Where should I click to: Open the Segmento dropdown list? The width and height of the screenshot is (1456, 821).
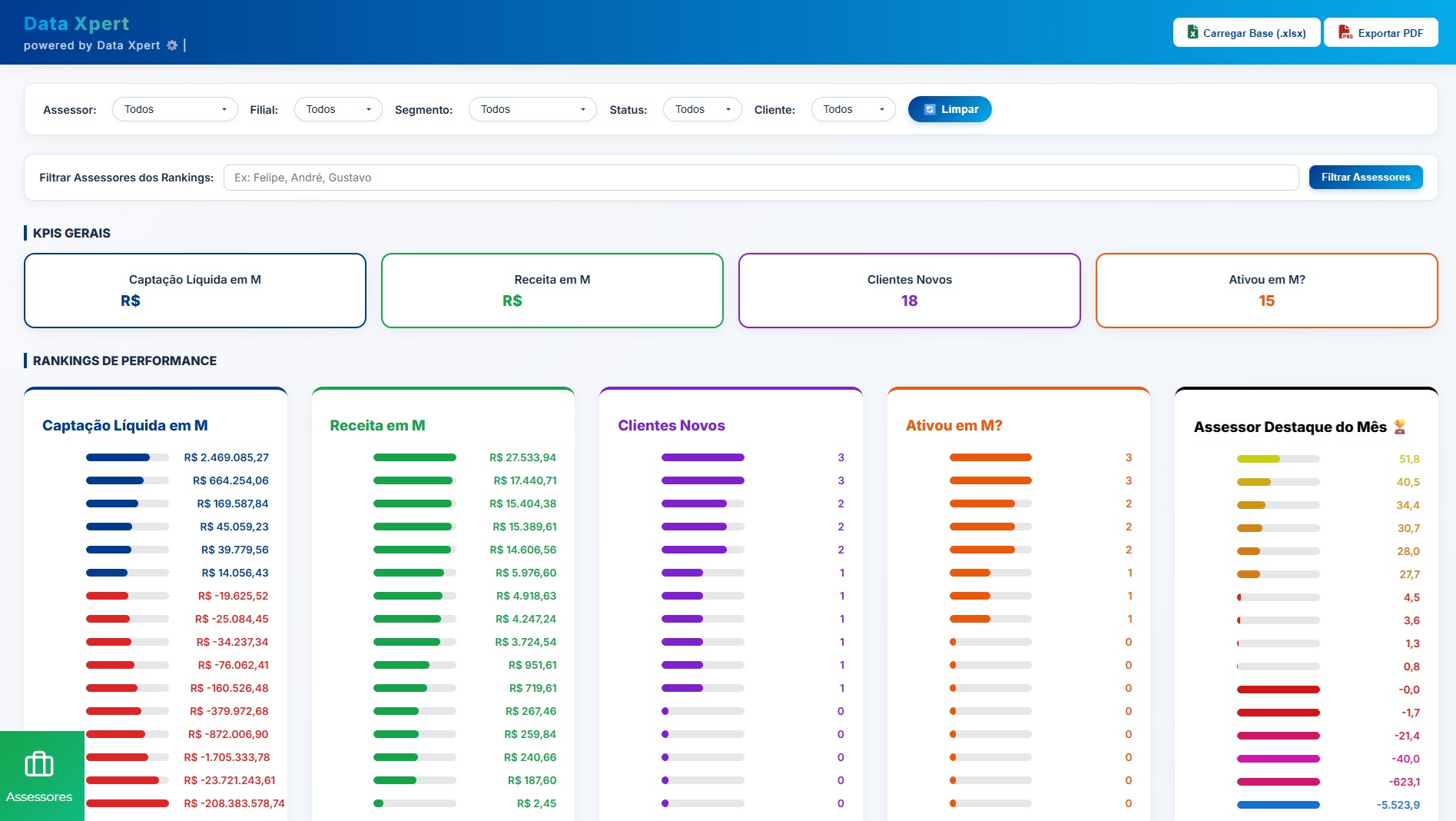532,109
